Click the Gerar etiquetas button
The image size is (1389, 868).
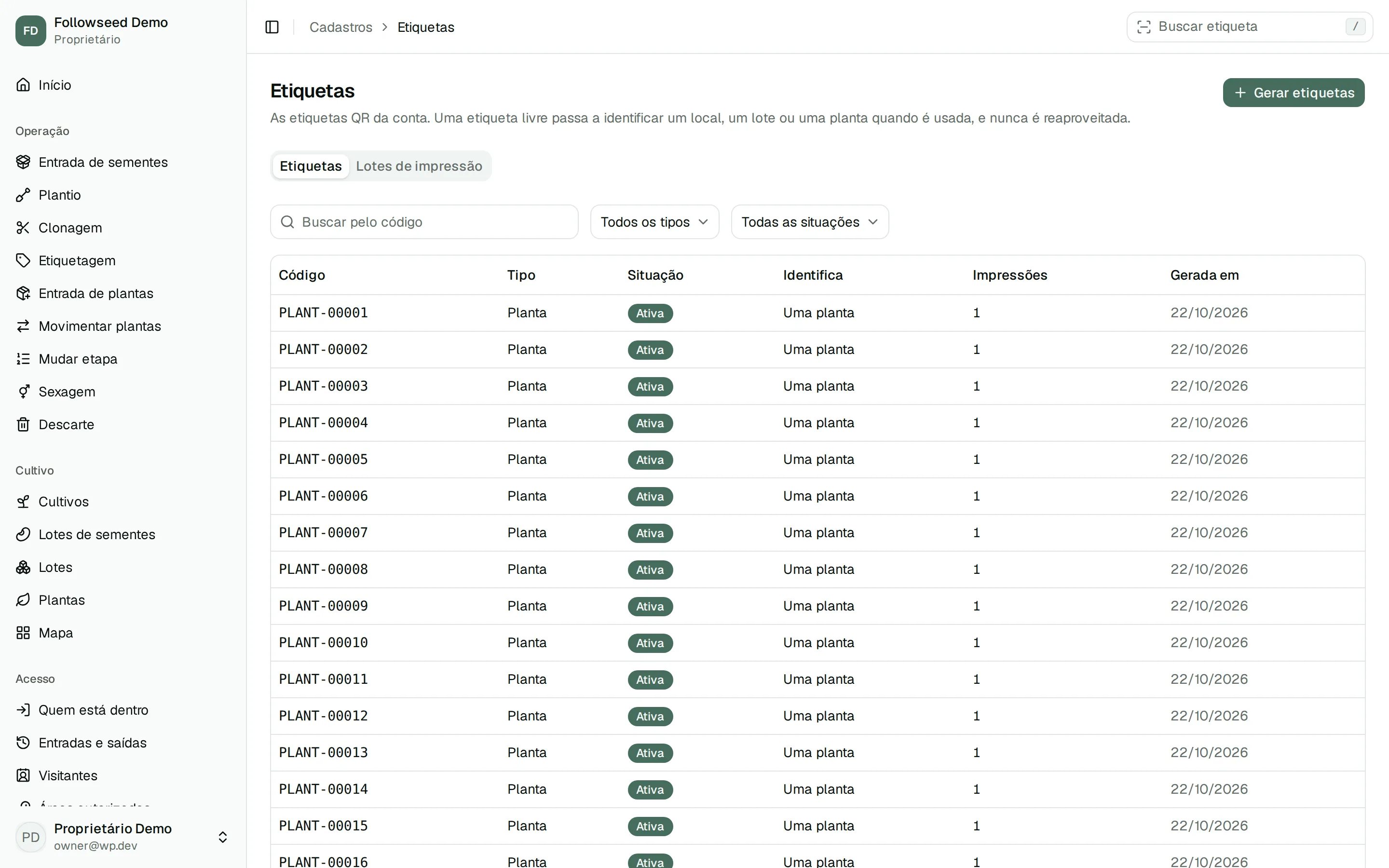tap(1294, 93)
